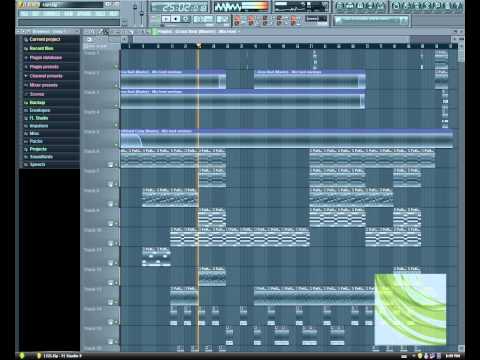This screenshot has height=360, width=480.
Task: Open the TOOLS menu
Action: coord(101,14)
